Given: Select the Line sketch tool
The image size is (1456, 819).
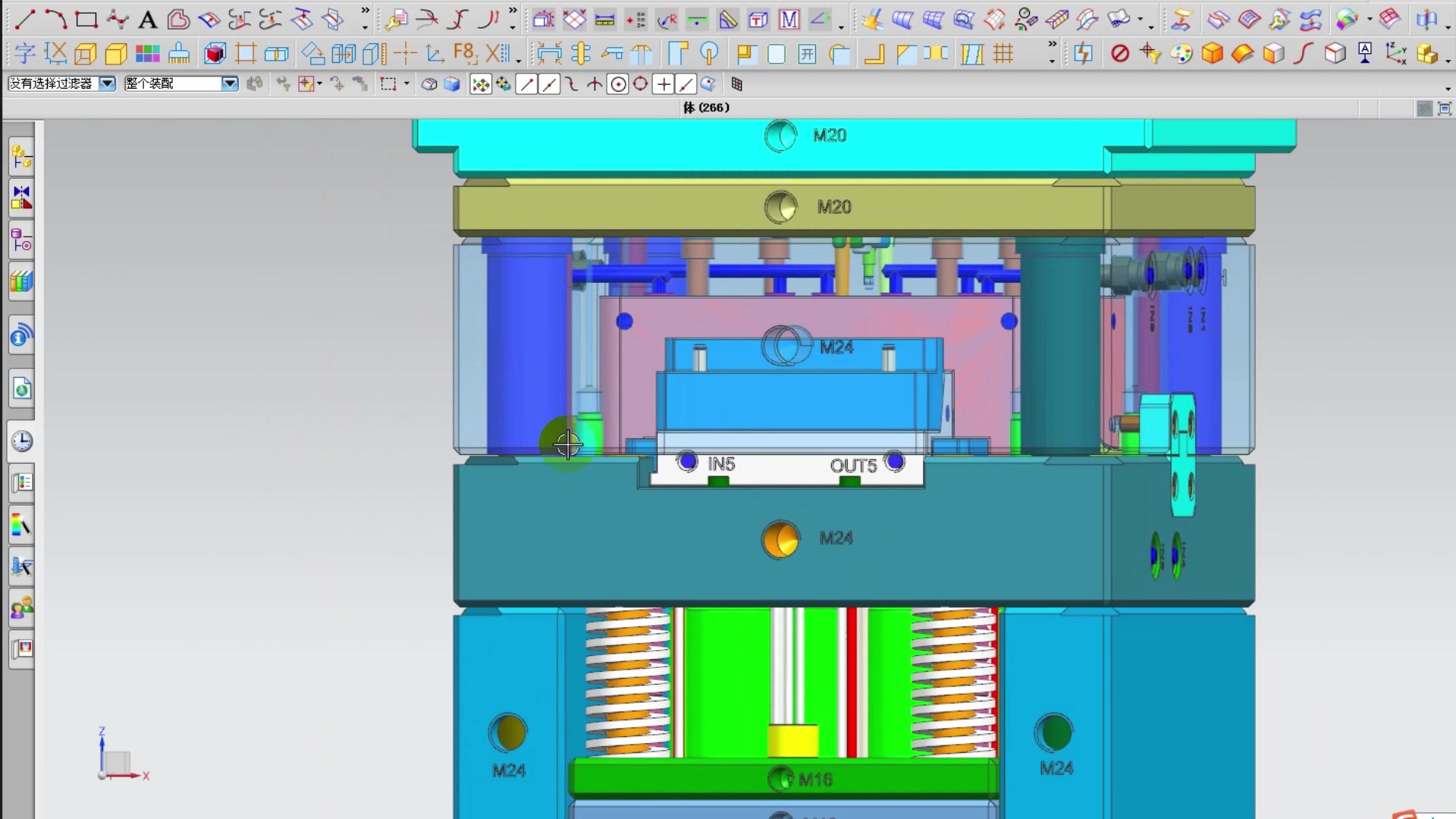Looking at the screenshot, I should pos(24,19).
